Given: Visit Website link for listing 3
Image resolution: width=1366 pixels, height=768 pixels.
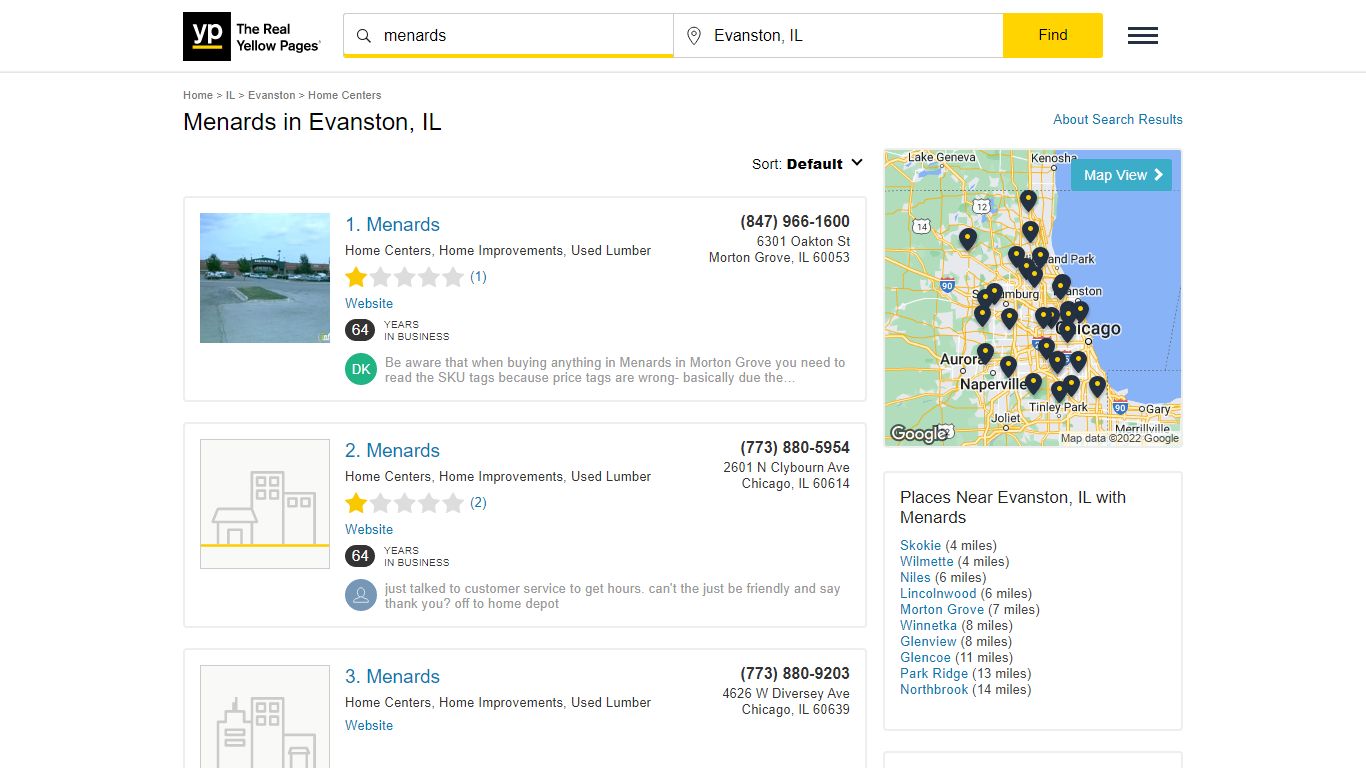Looking at the screenshot, I should pyautogui.click(x=369, y=725).
